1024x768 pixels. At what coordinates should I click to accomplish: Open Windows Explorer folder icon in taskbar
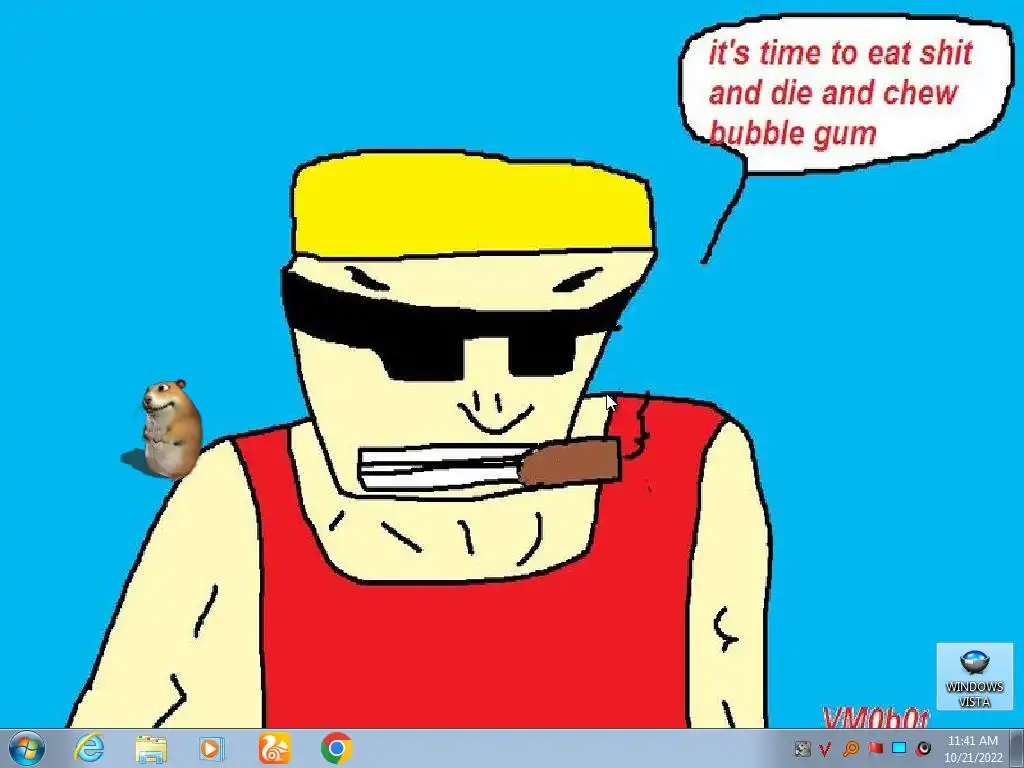(x=151, y=748)
